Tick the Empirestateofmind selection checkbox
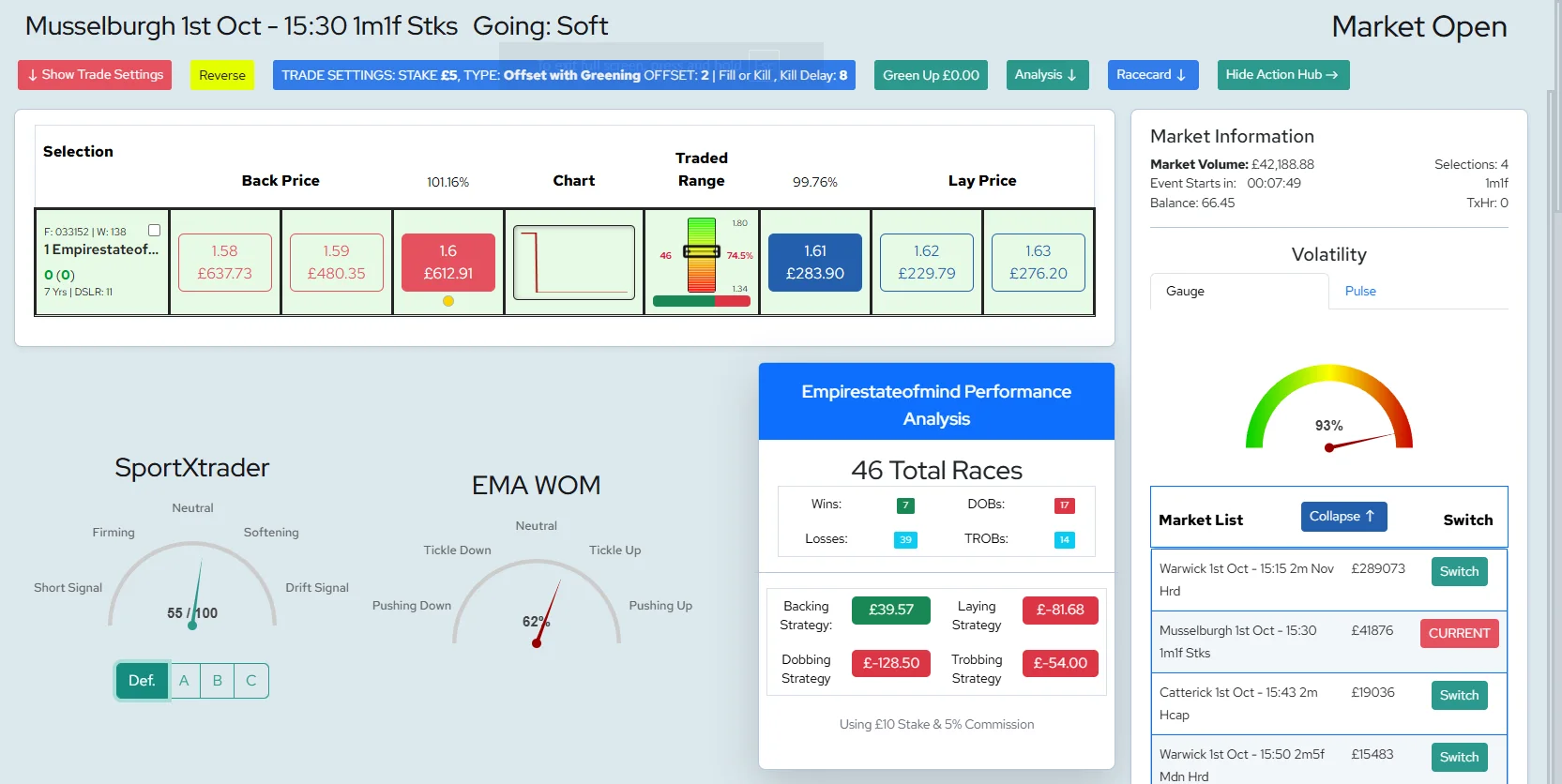The width and height of the screenshot is (1562, 784). (155, 231)
